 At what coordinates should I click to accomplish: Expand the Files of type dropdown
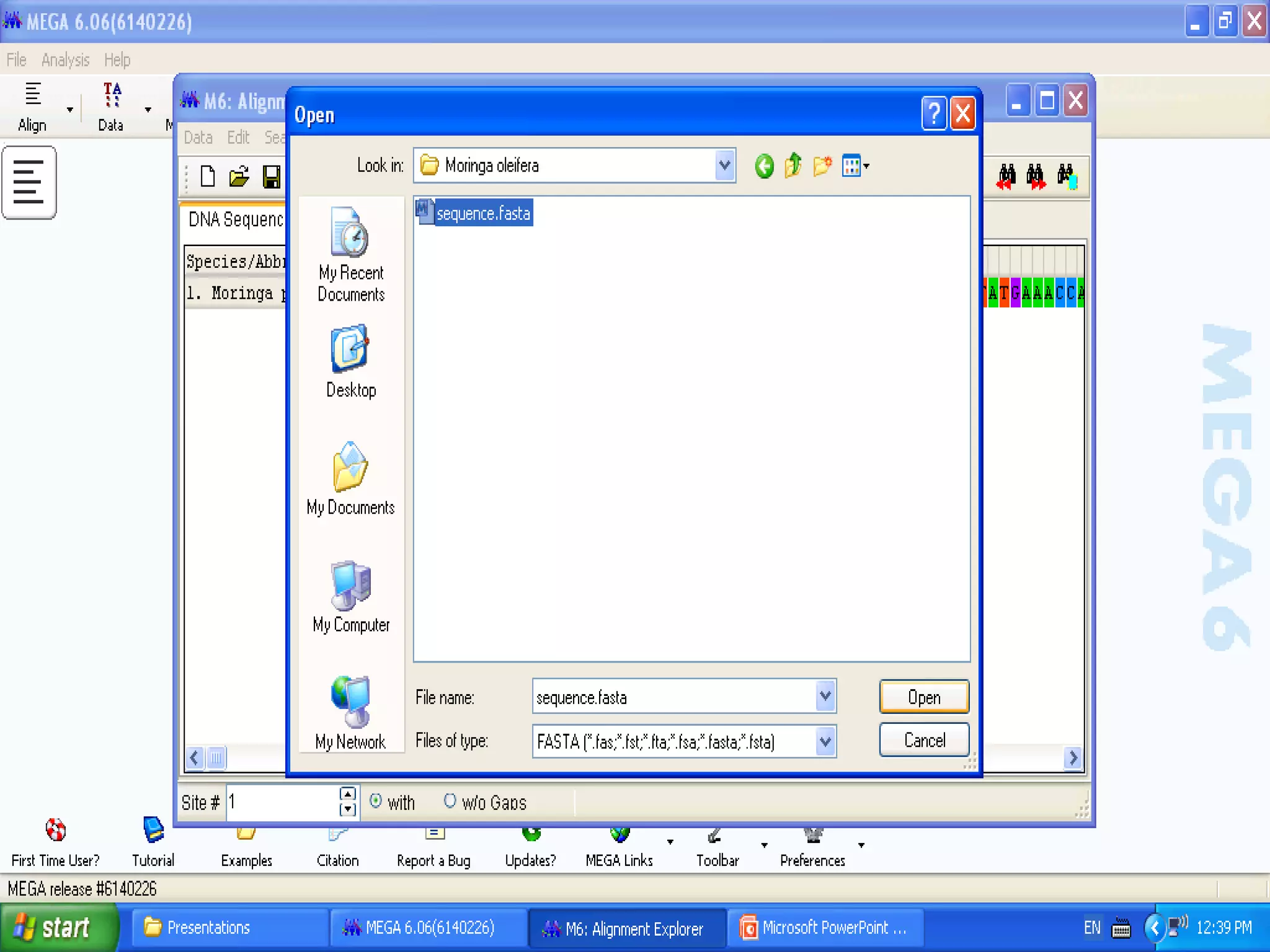825,741
